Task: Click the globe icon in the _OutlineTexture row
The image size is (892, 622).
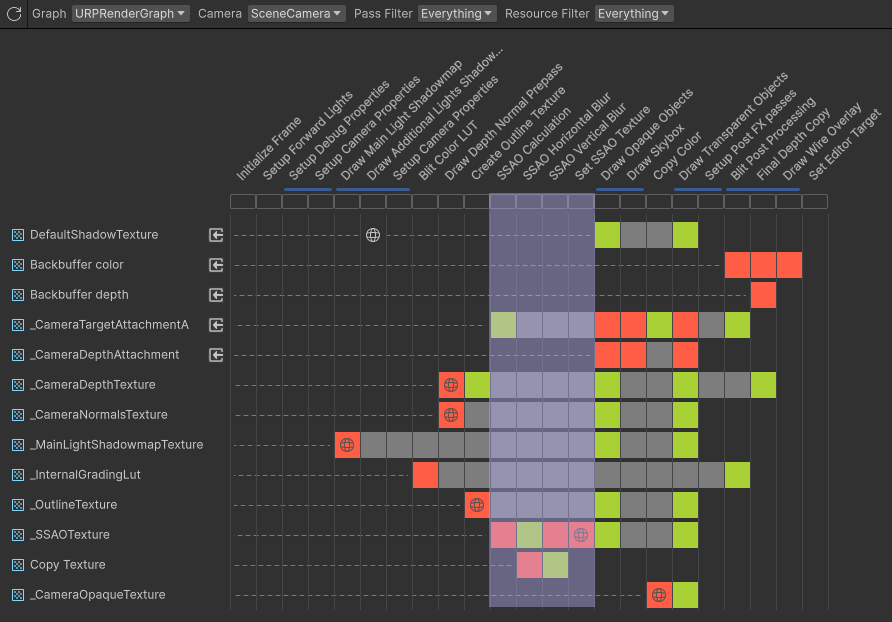Action: tap(477, 505)
